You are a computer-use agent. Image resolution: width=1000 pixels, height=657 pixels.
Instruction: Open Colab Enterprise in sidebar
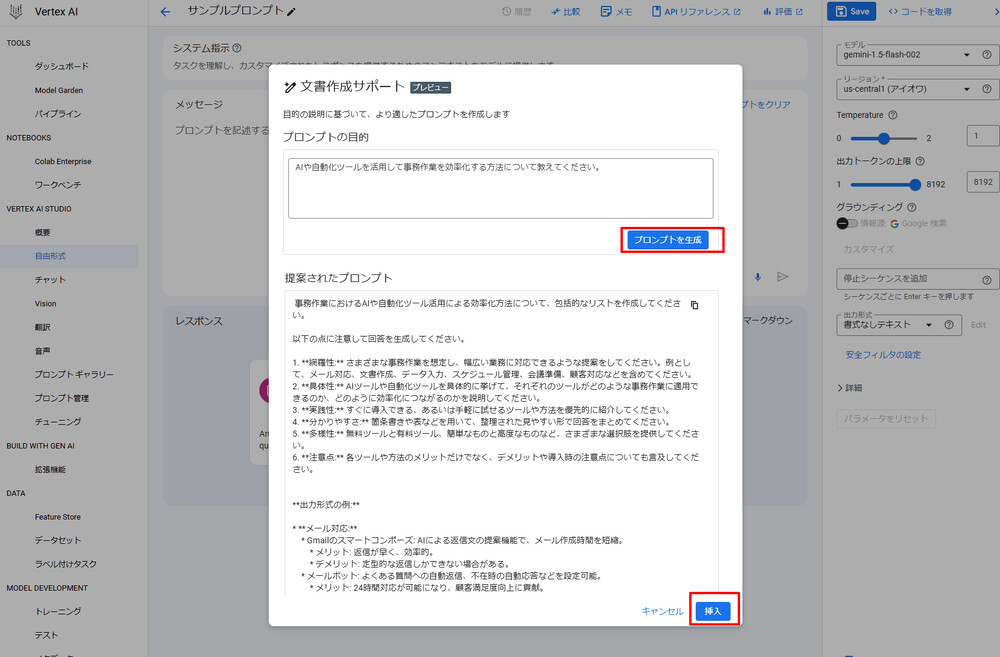click(x=62, y=161)
